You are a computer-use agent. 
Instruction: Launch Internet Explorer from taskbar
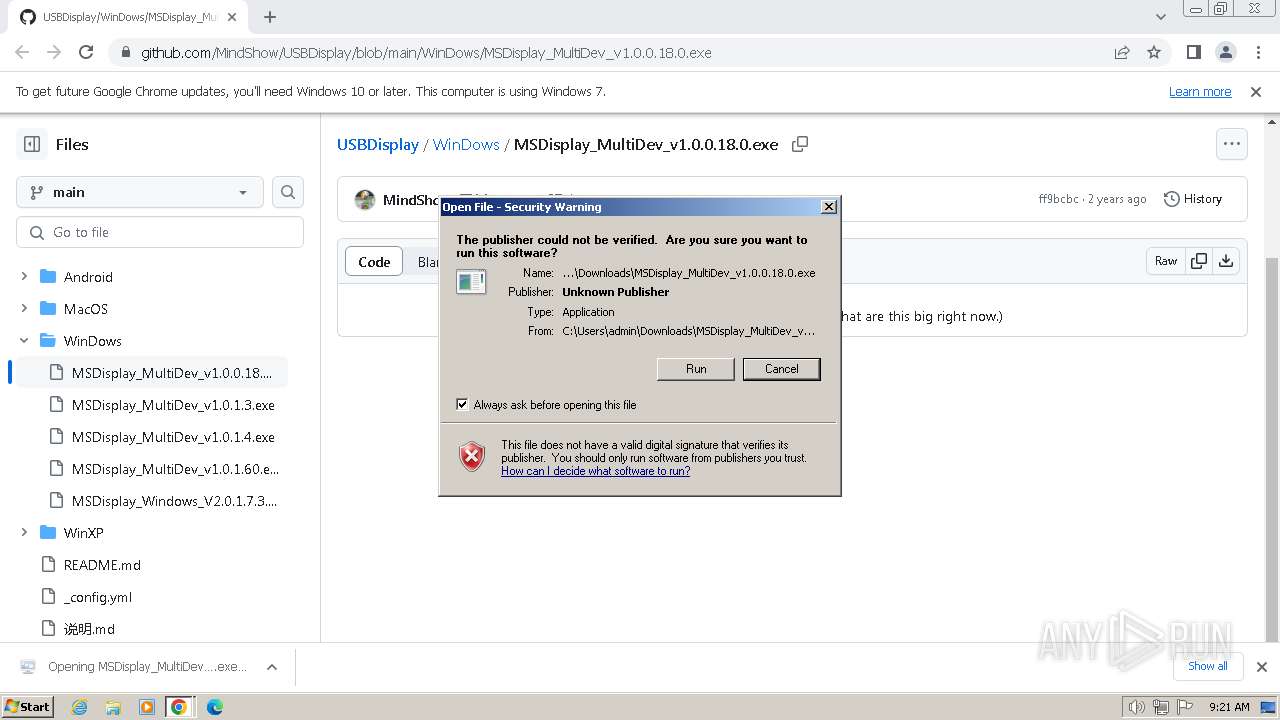tap(80, 707)
